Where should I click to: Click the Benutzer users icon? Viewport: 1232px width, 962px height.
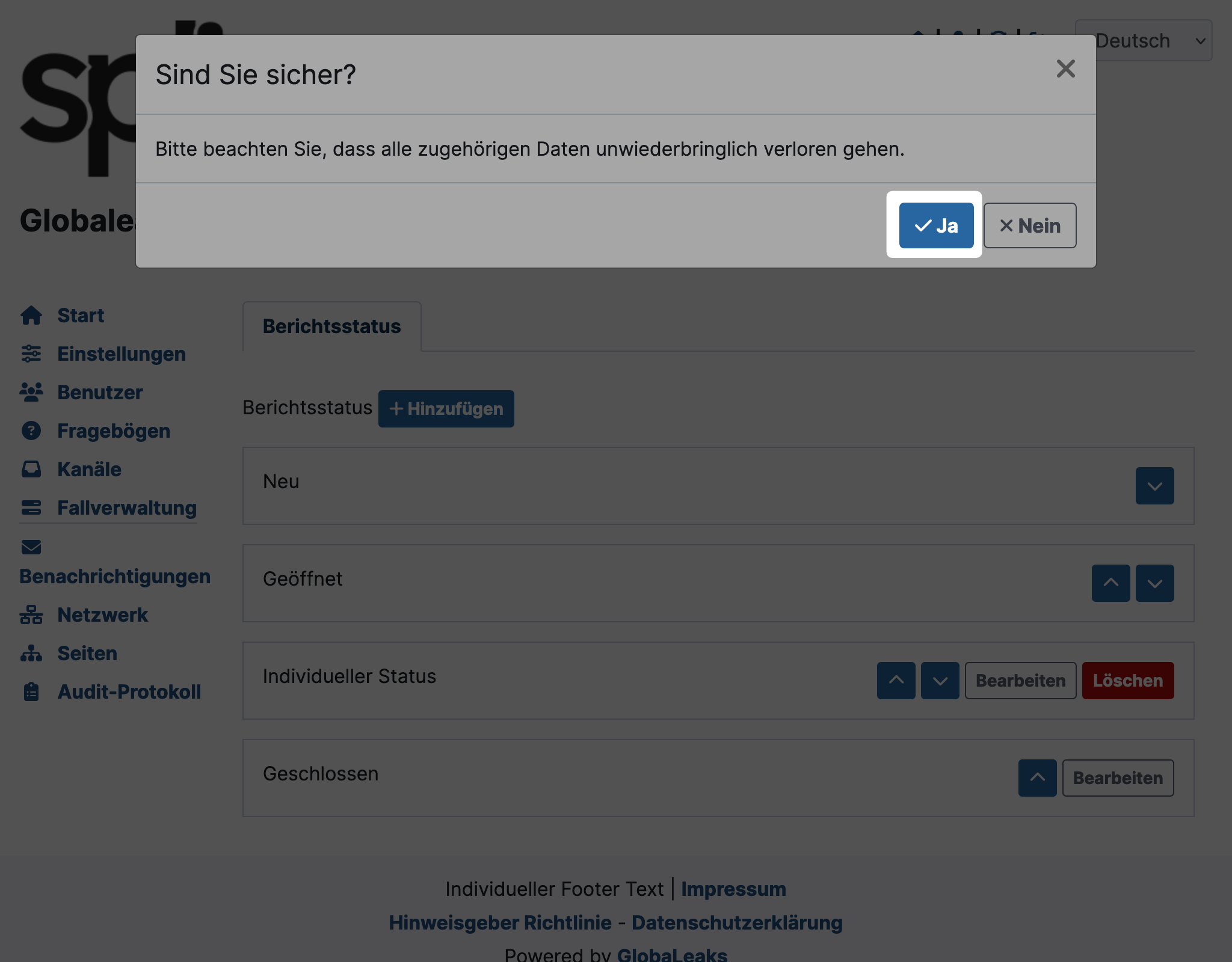(31, 392)
